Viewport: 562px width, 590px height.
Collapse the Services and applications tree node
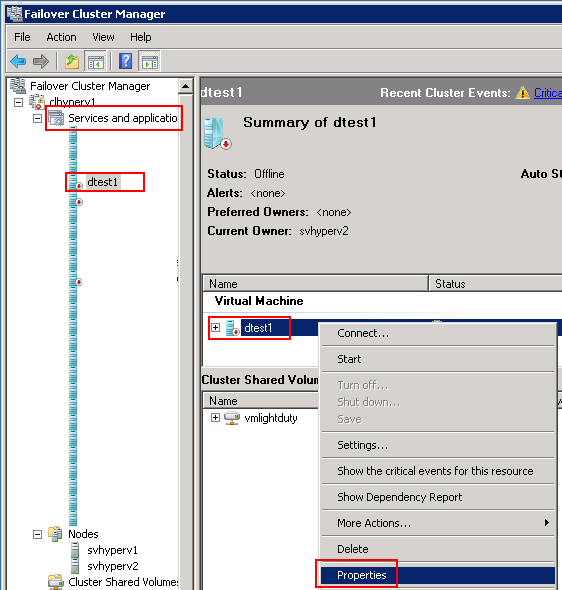point(37,118)
